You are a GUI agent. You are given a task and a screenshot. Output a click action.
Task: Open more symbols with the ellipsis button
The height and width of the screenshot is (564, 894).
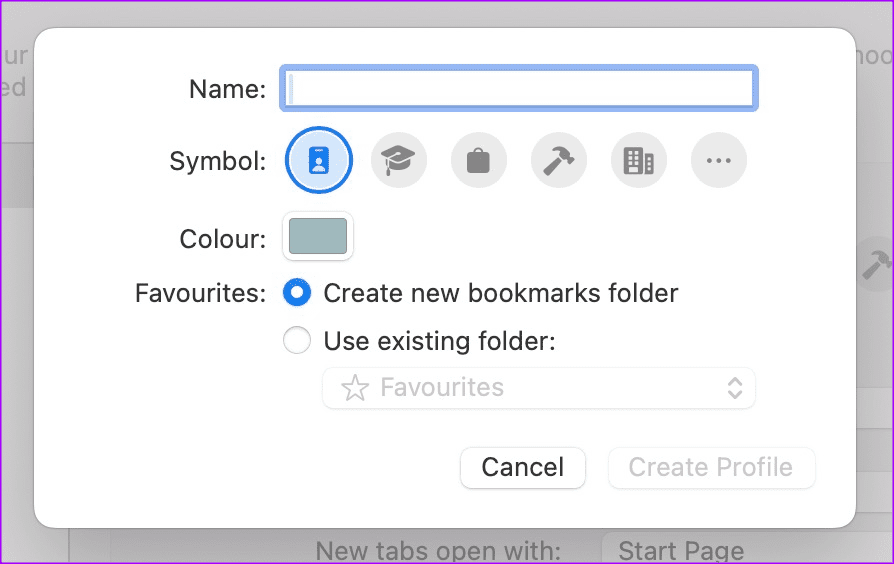(718, 160)
